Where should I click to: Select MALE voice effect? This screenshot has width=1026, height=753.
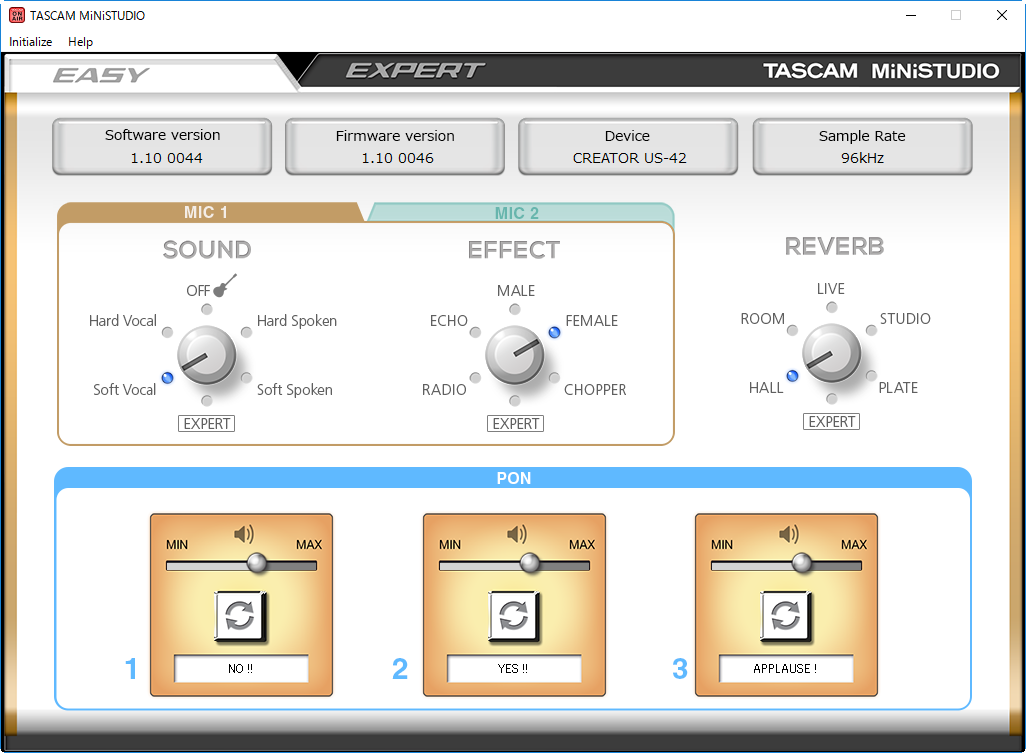click(x=515, y=309)
